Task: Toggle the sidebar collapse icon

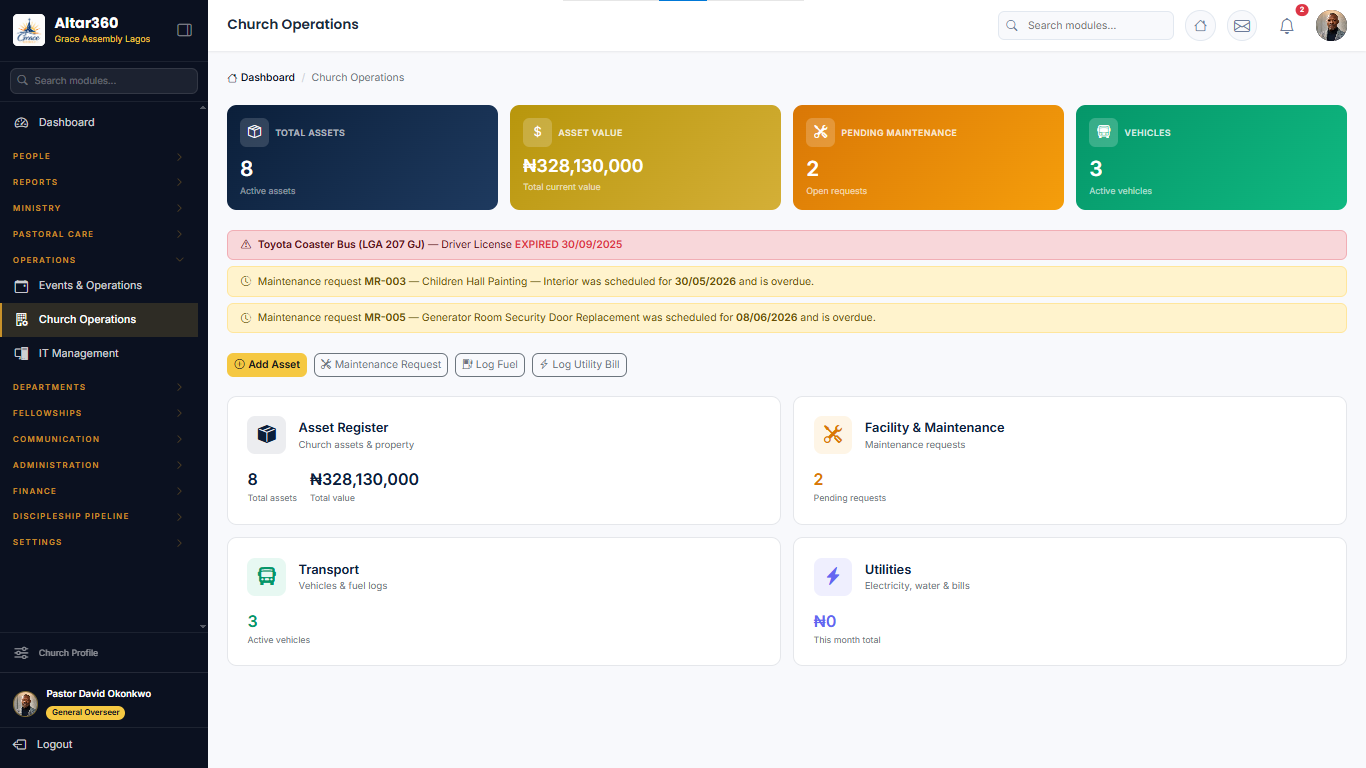Action: click(x=184, y=30)
